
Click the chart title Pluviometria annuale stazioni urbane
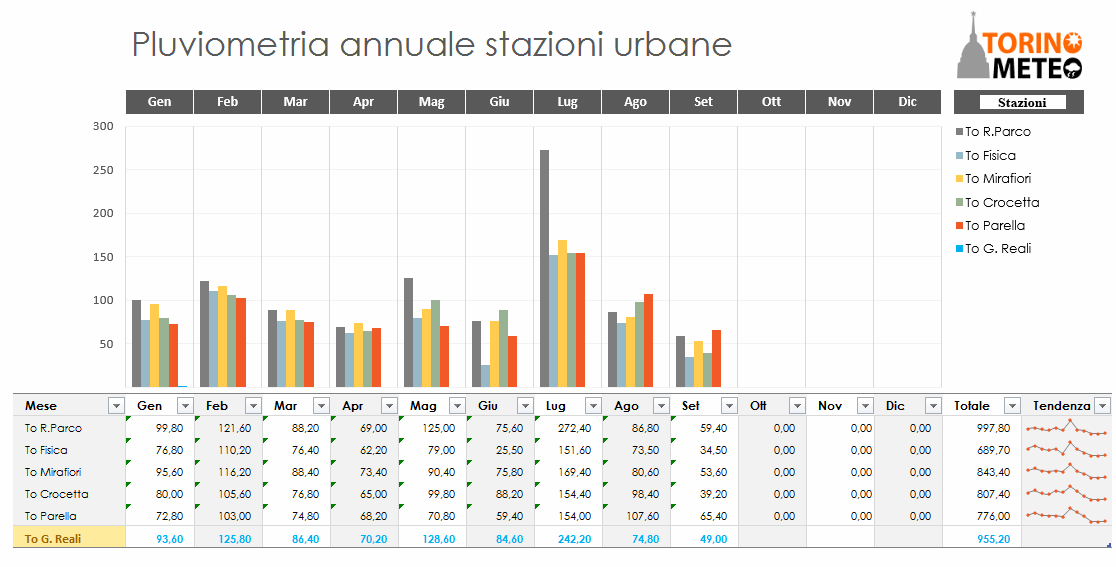click(x=432, y=44)
